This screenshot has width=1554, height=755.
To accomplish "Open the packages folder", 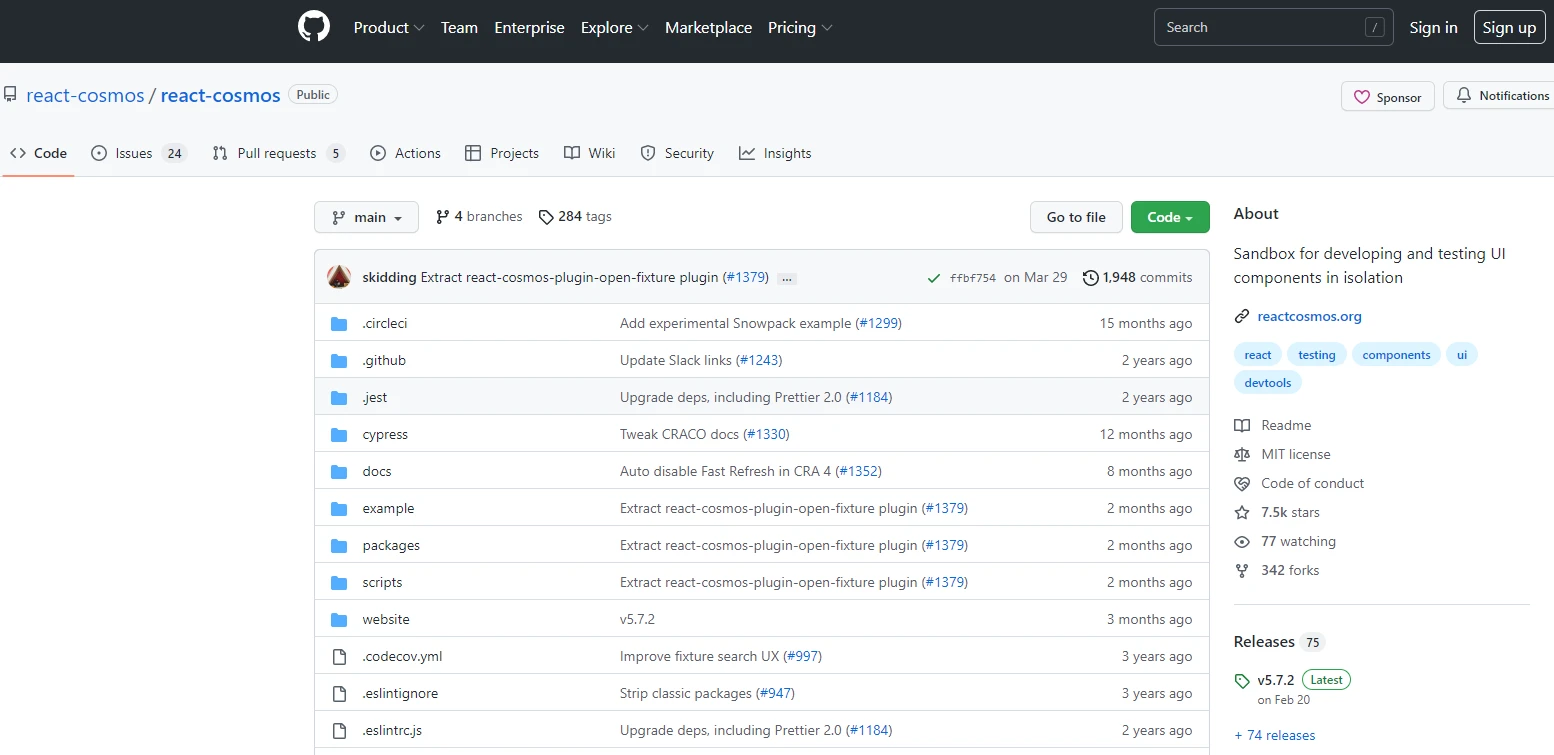I will coord(391,546).
